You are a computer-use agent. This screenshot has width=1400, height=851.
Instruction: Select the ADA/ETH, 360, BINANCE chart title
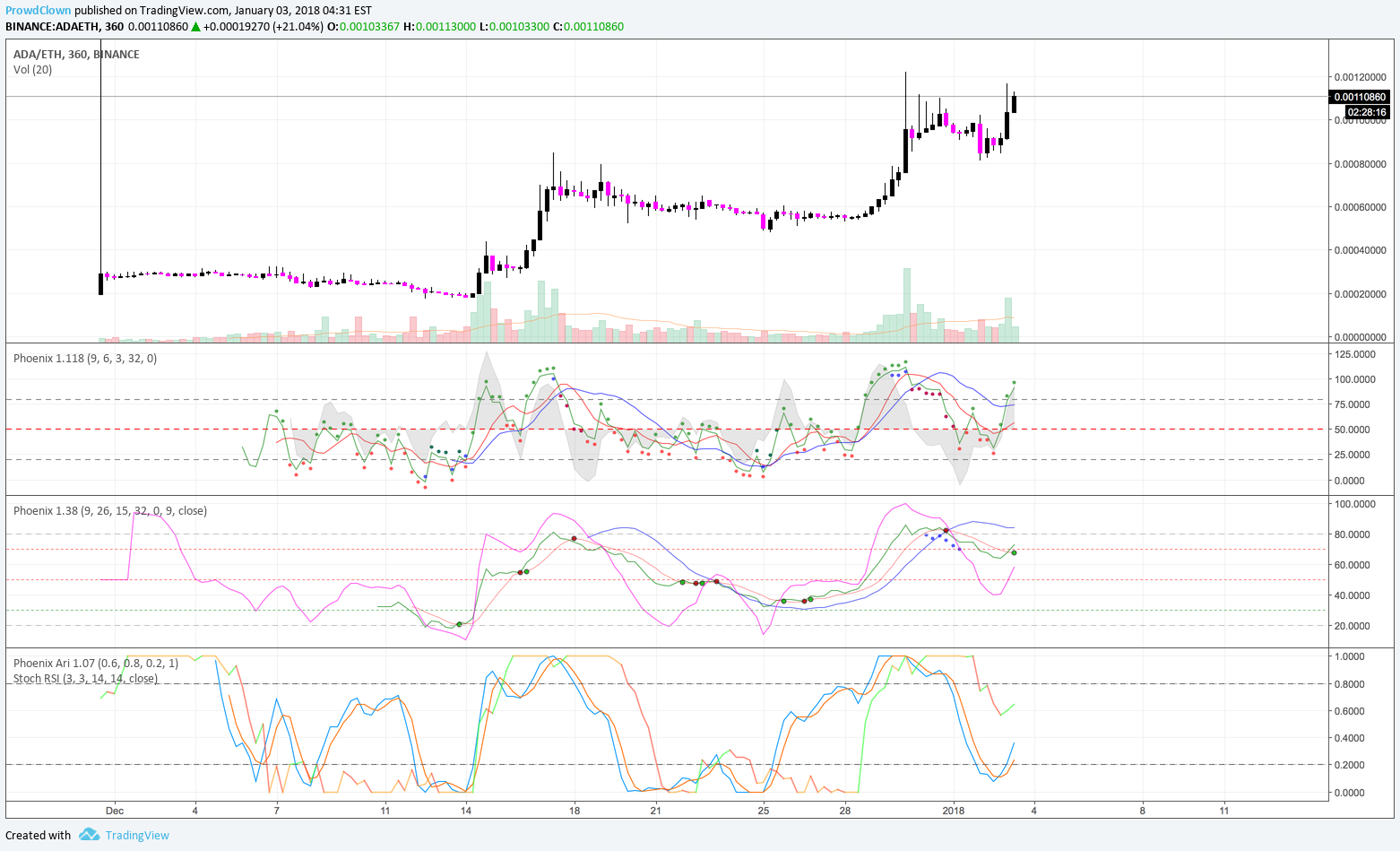[x=76, y=54]
